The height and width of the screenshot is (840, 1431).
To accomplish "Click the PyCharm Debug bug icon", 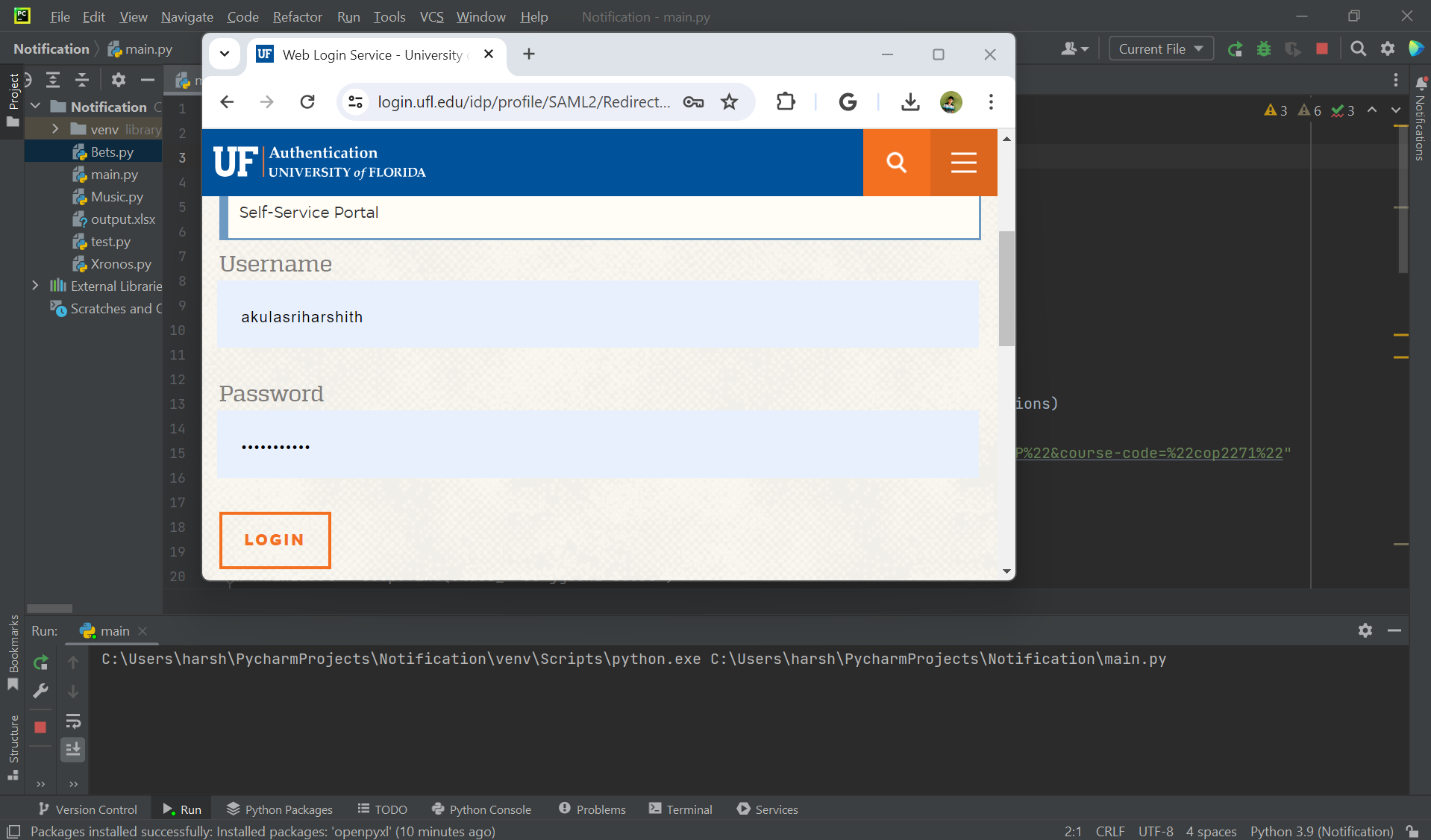I will 1264,49.
